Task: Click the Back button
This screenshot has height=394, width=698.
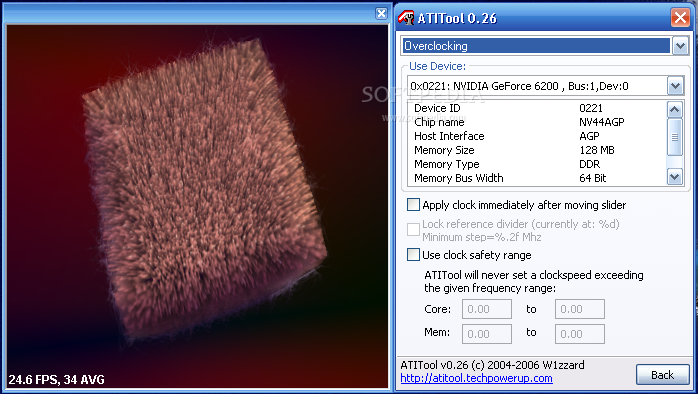Action: click(x=662, y=375)
